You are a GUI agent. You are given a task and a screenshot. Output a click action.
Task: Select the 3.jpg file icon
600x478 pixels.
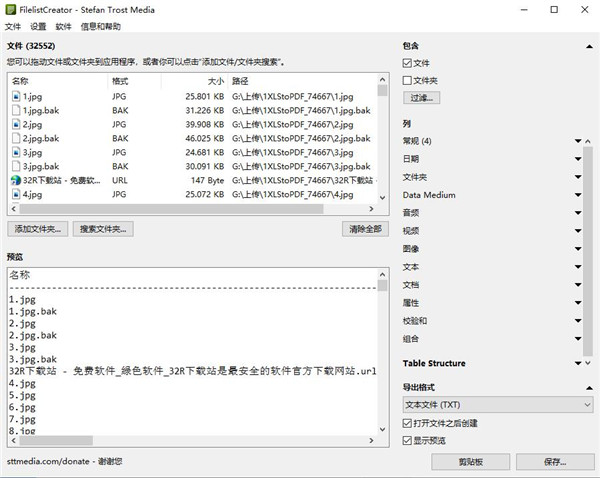[16, 152]
